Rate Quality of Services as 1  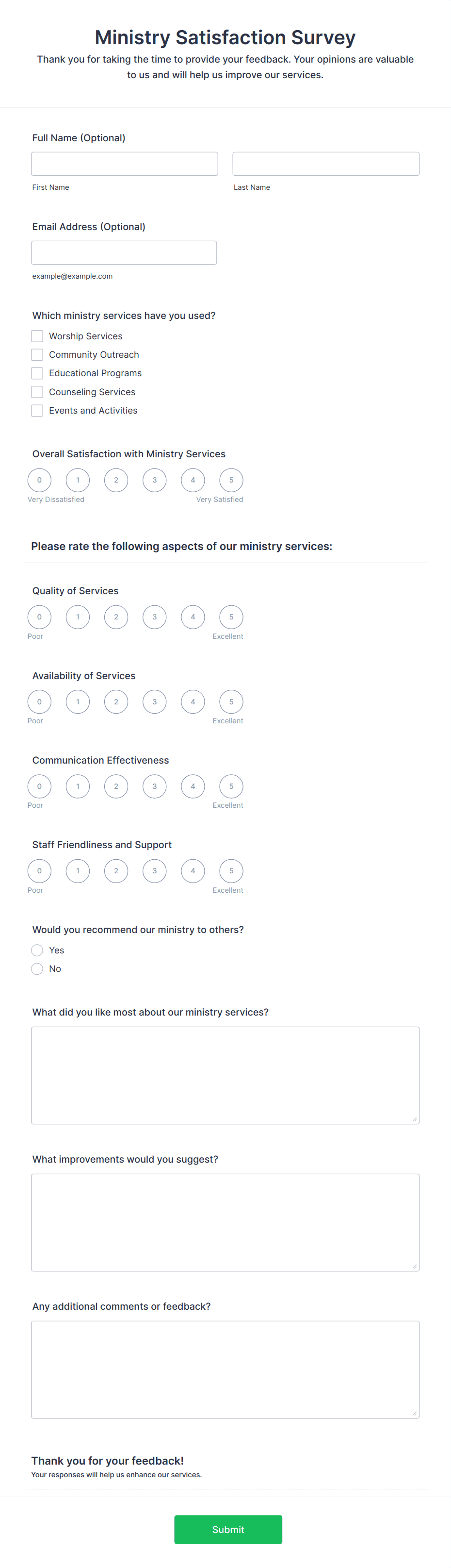pyautogui.click(x=78, y=617)
